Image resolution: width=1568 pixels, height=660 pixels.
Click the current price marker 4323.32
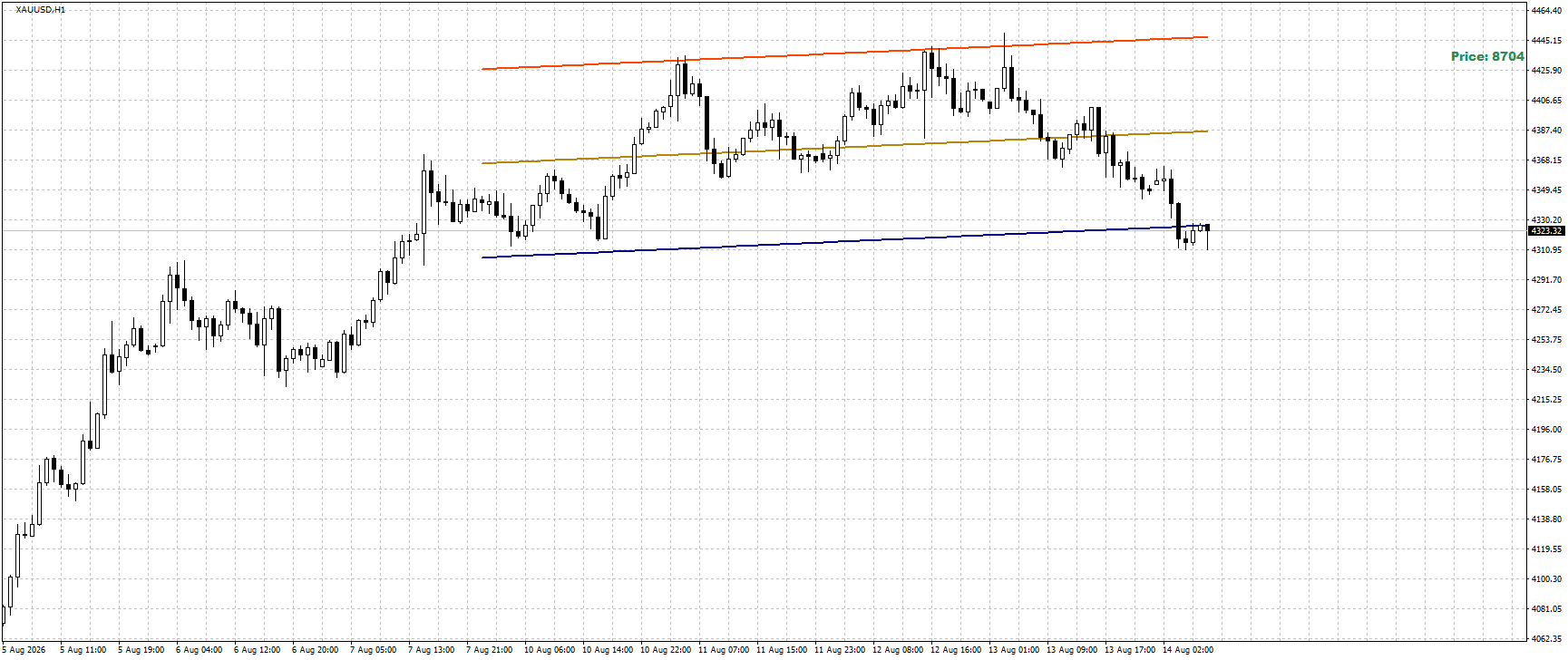(1545, 230)
